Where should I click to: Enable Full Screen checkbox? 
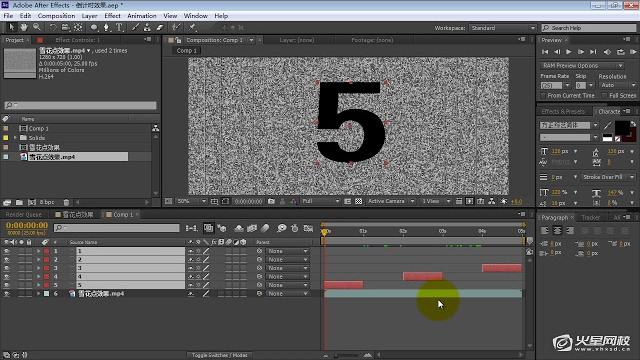pos(604,96)
